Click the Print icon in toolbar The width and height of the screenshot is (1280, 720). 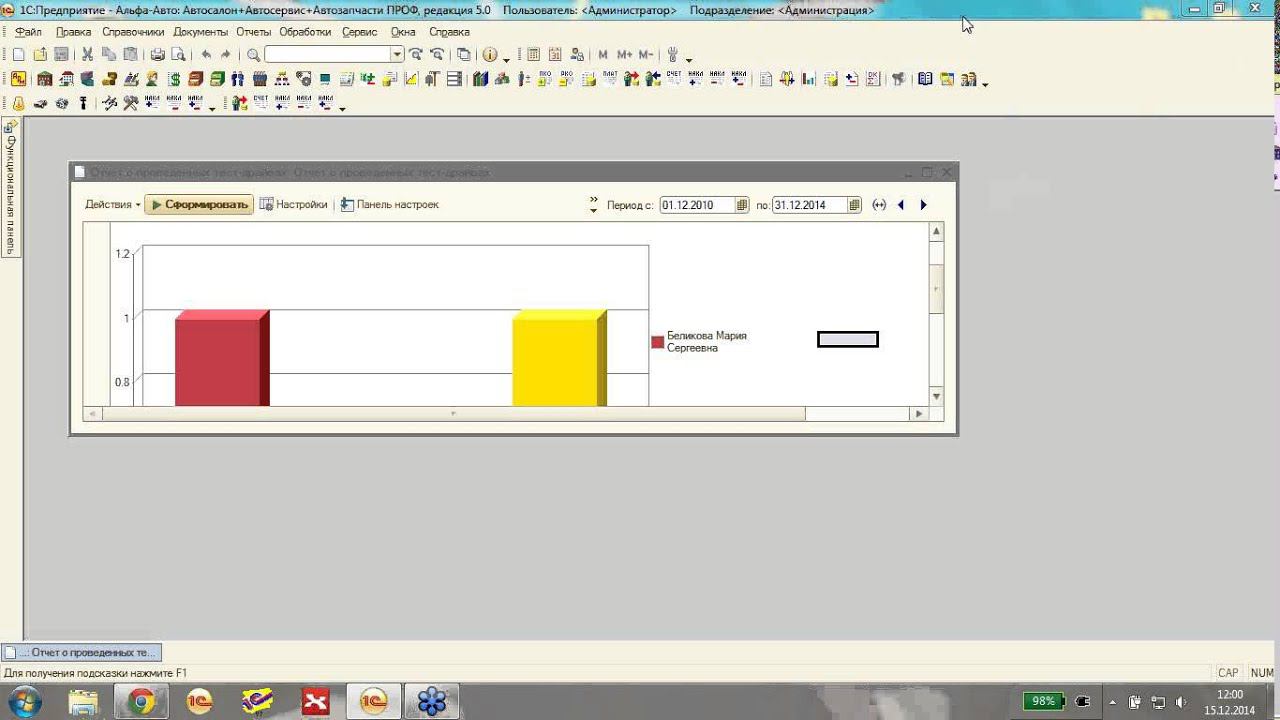(157, 55)
